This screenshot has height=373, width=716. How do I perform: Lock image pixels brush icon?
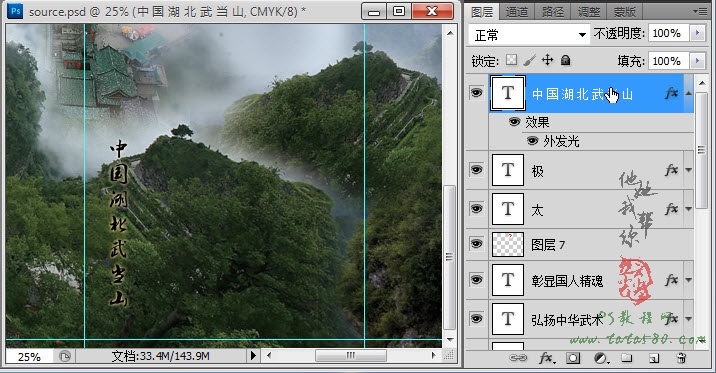(x=529, y=60)
